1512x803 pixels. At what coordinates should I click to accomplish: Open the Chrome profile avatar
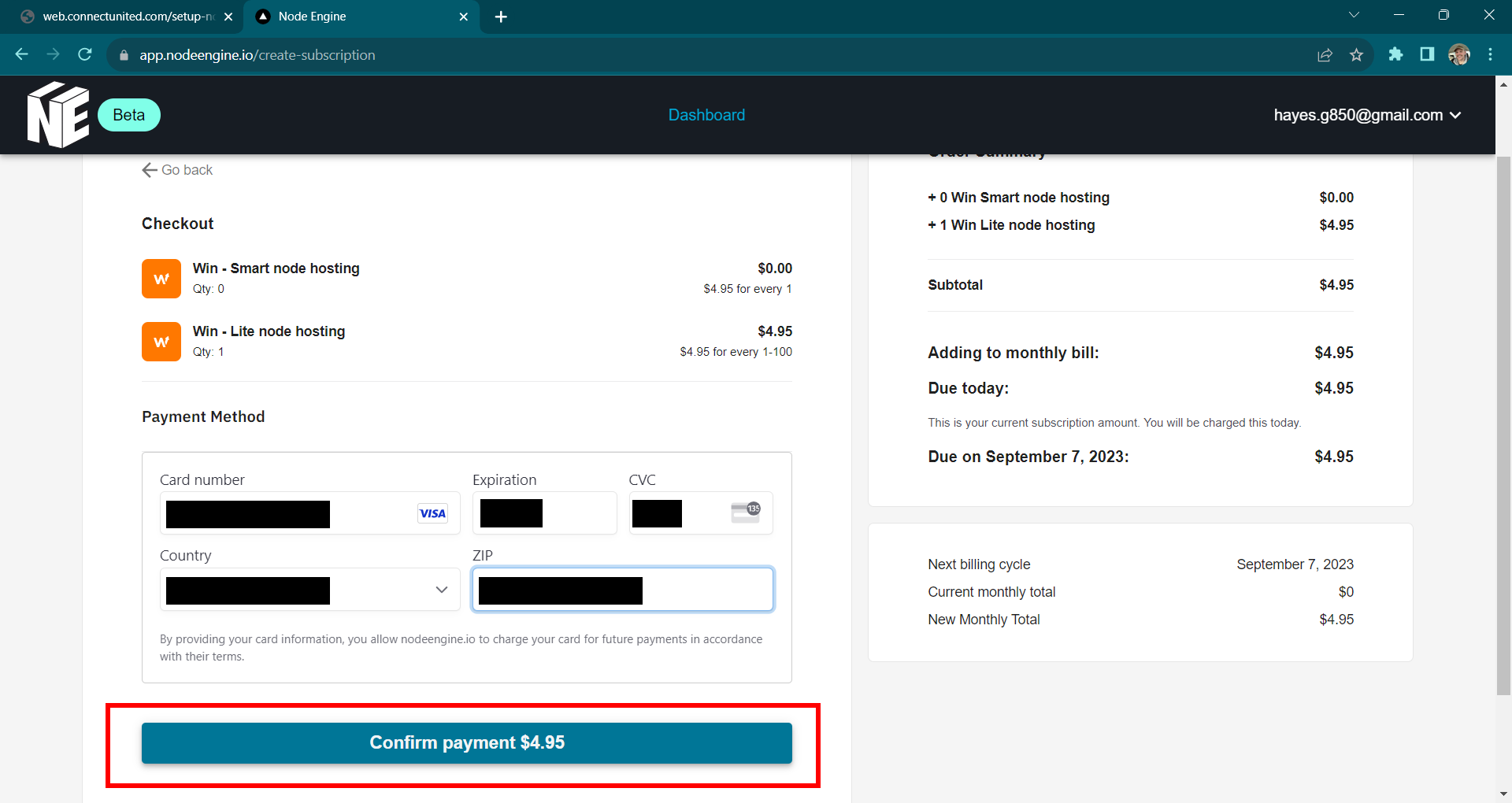click(1459, 54)
